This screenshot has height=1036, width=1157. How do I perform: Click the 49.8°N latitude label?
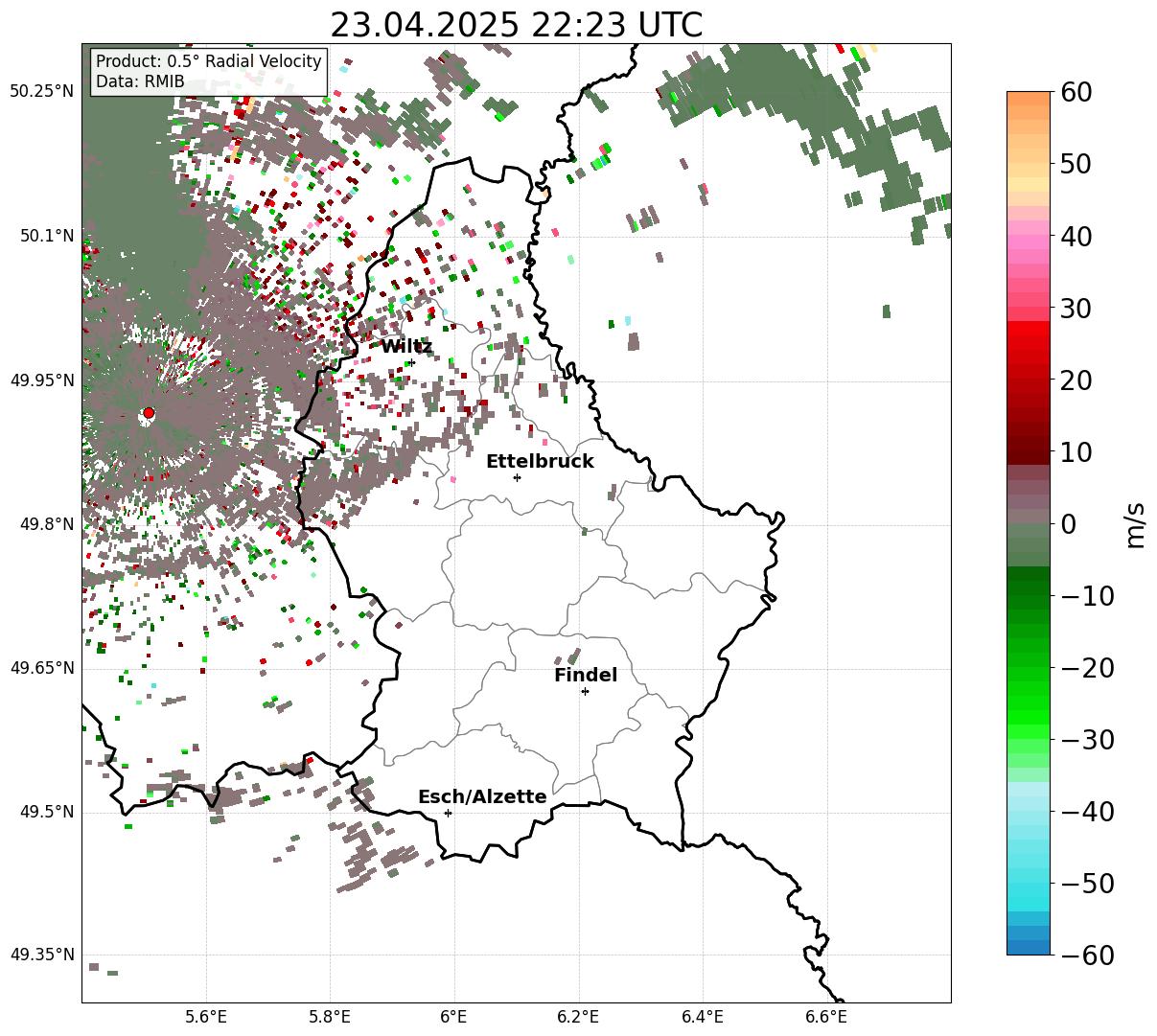(47, 524)
